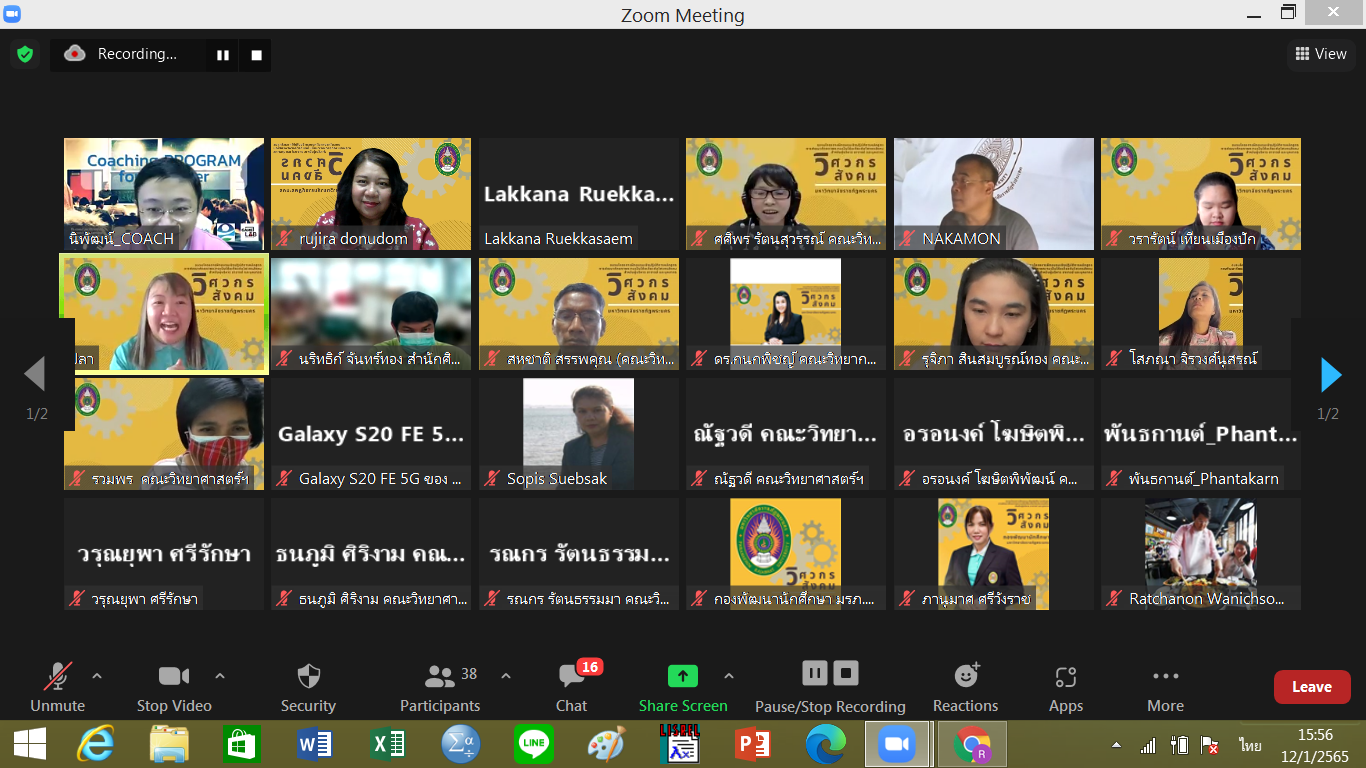Open the Reactions emoji menu

click(x=965, y=687)
